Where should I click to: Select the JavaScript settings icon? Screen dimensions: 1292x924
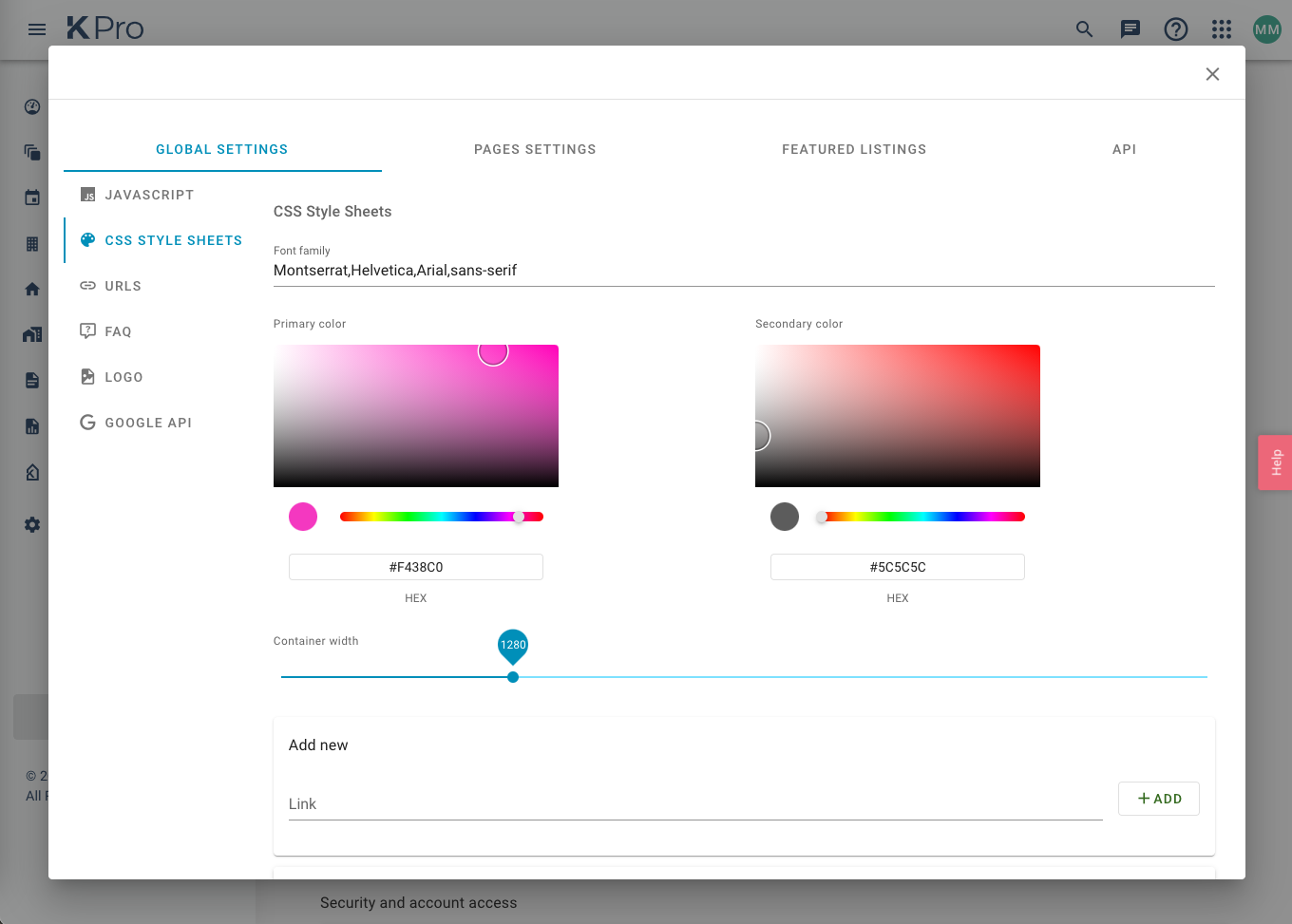click(x=88, y=195)
